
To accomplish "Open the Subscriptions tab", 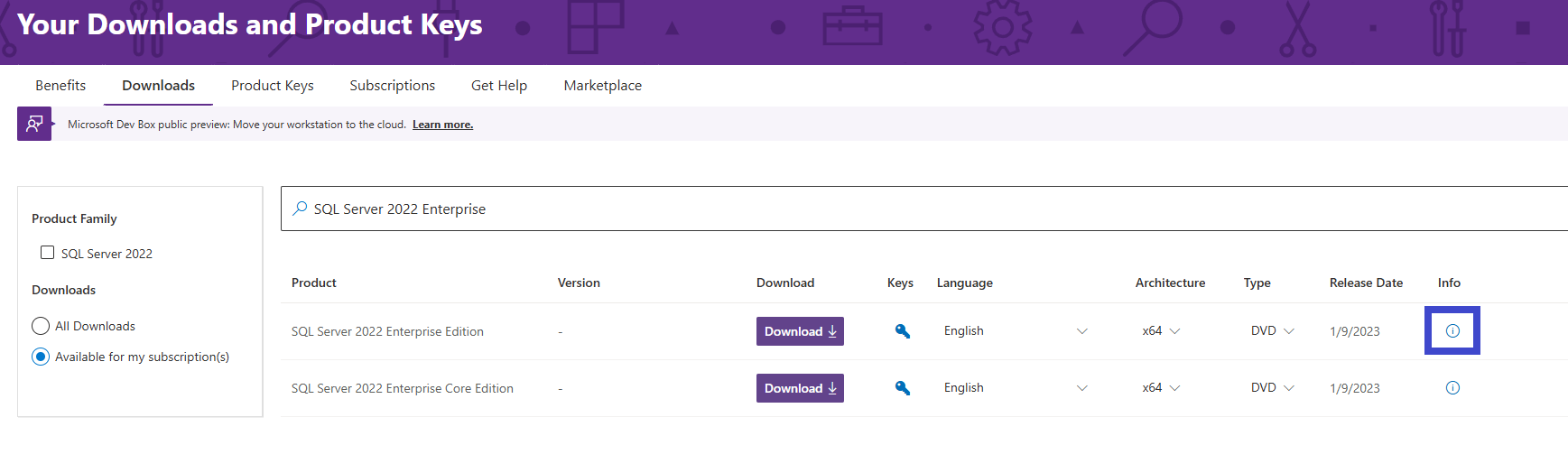I will [x=393, y=85].
